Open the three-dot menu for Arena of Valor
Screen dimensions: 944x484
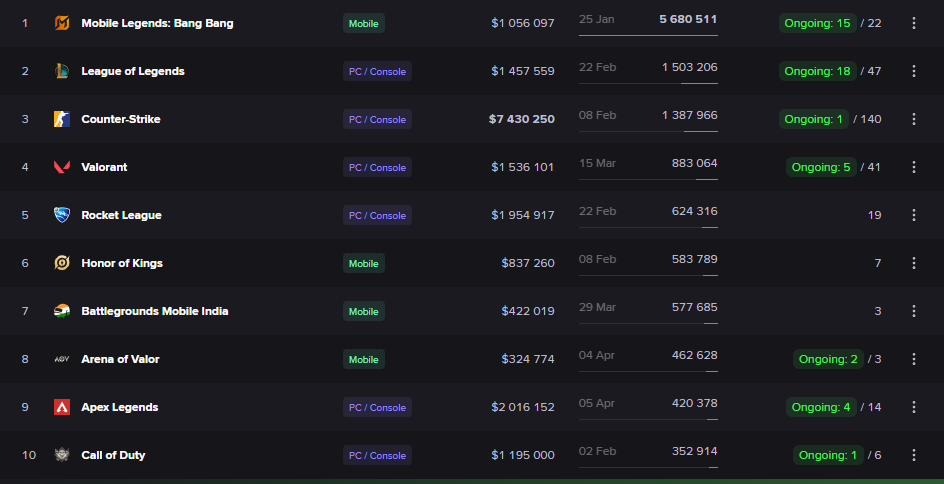913,359
